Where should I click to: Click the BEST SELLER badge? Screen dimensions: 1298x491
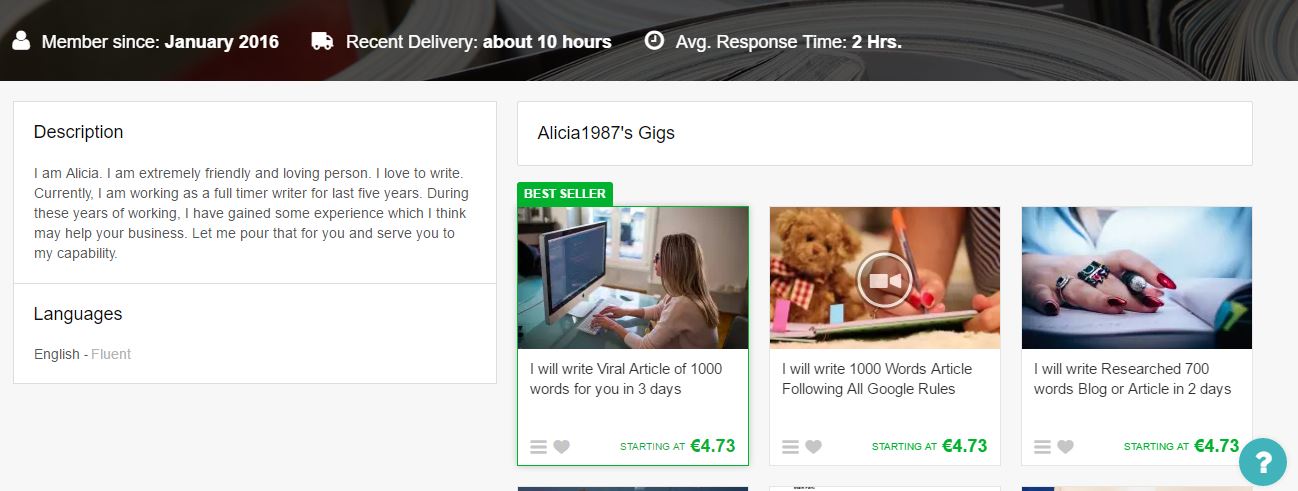(565, 194)
